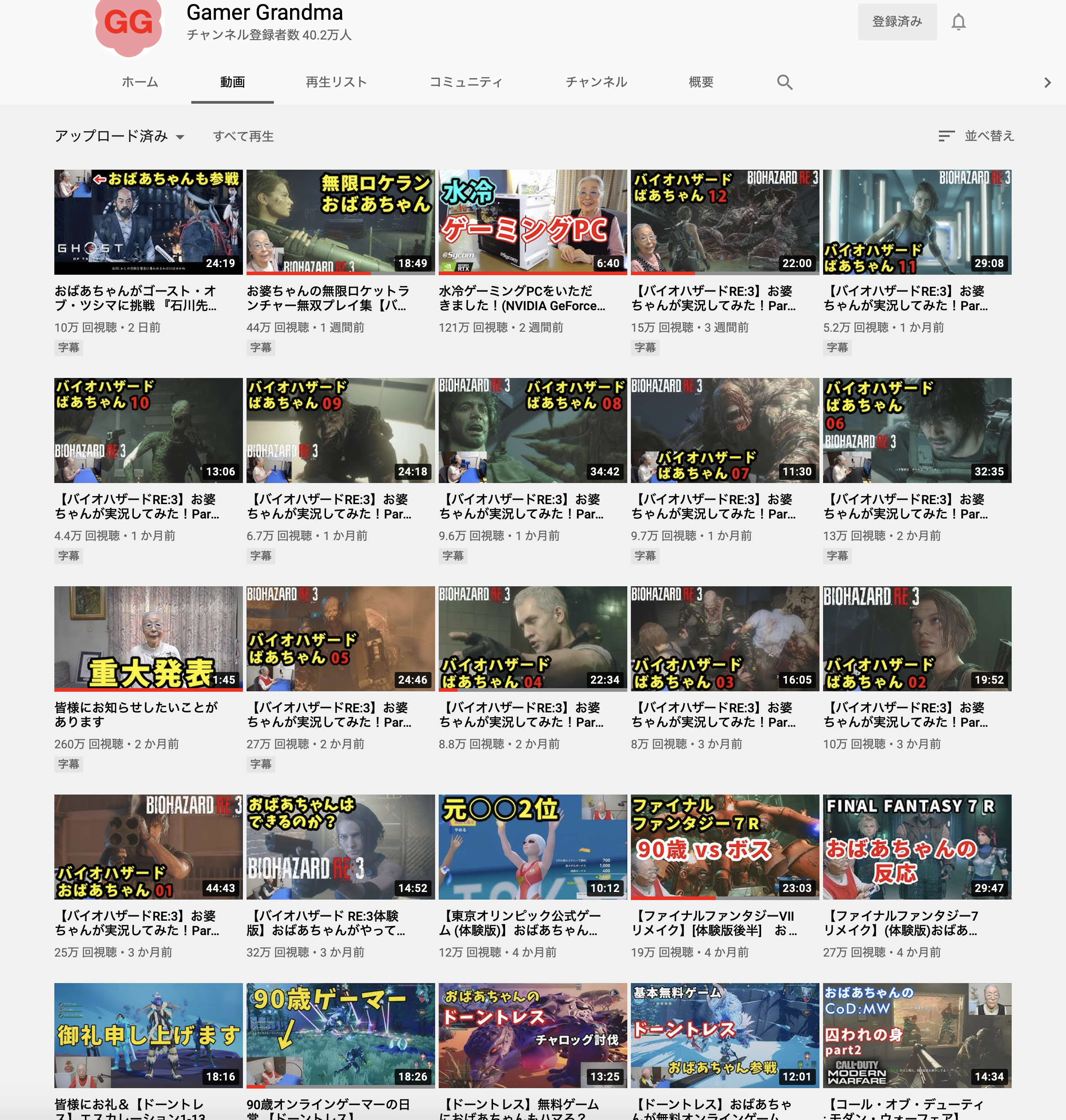Screen dimensions: 1066x1120
Task: Click the 24:19 duration badge on first thumbnail
Action: click(220, 264)
